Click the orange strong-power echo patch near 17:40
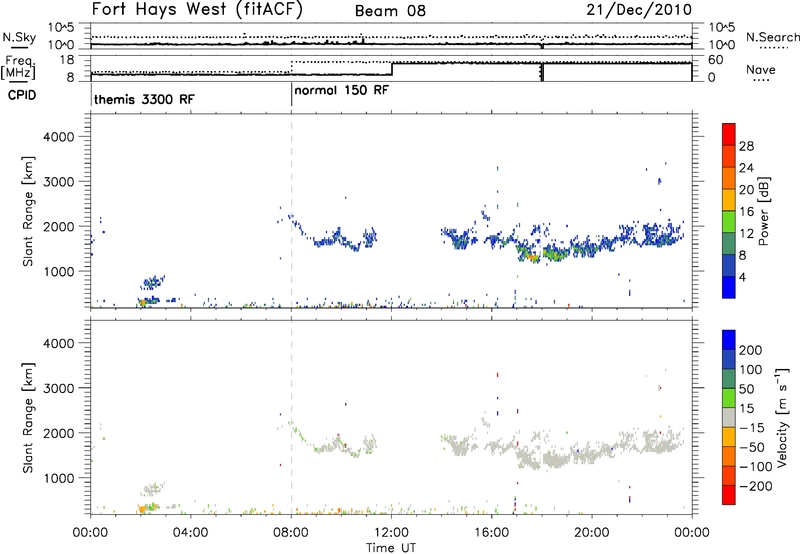 (533, 258)
